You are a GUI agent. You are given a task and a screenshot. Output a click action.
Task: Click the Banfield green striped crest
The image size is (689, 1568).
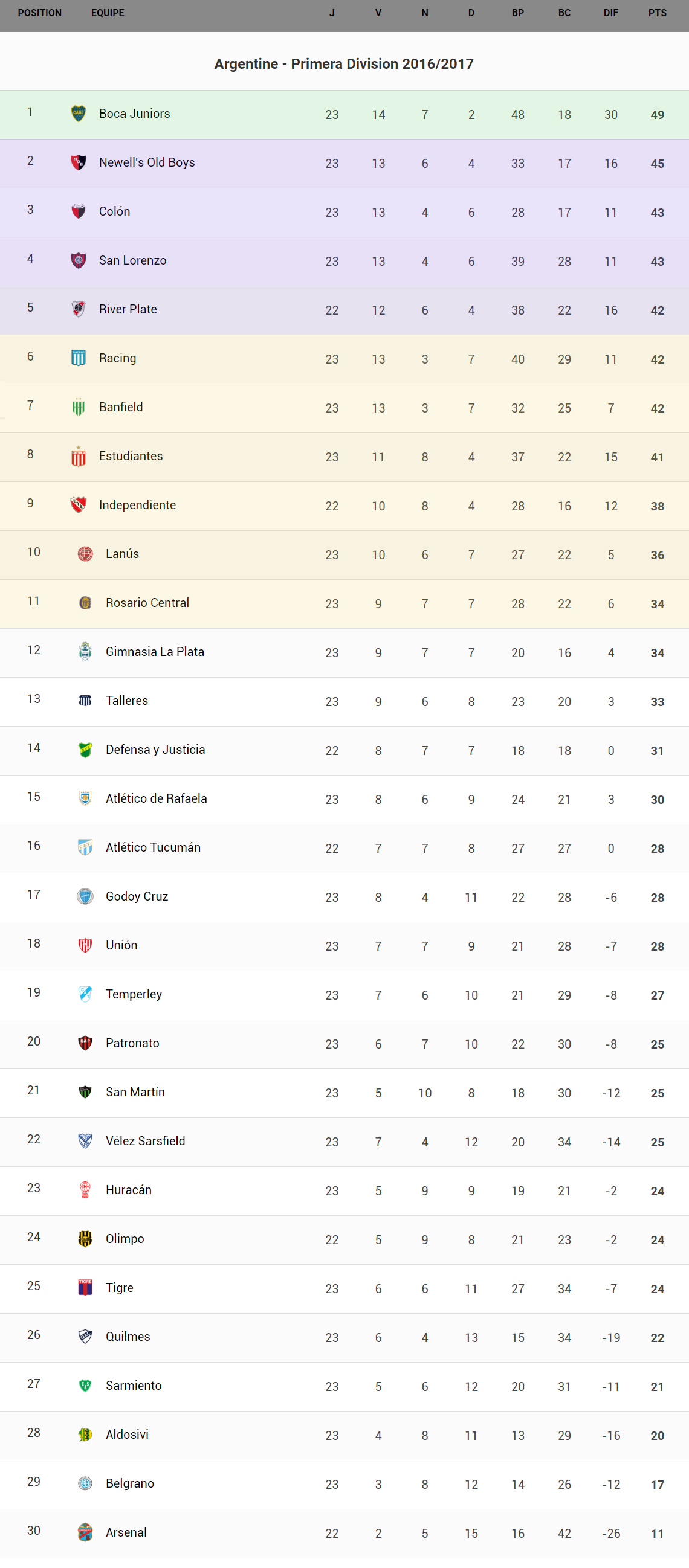(79, 407)
